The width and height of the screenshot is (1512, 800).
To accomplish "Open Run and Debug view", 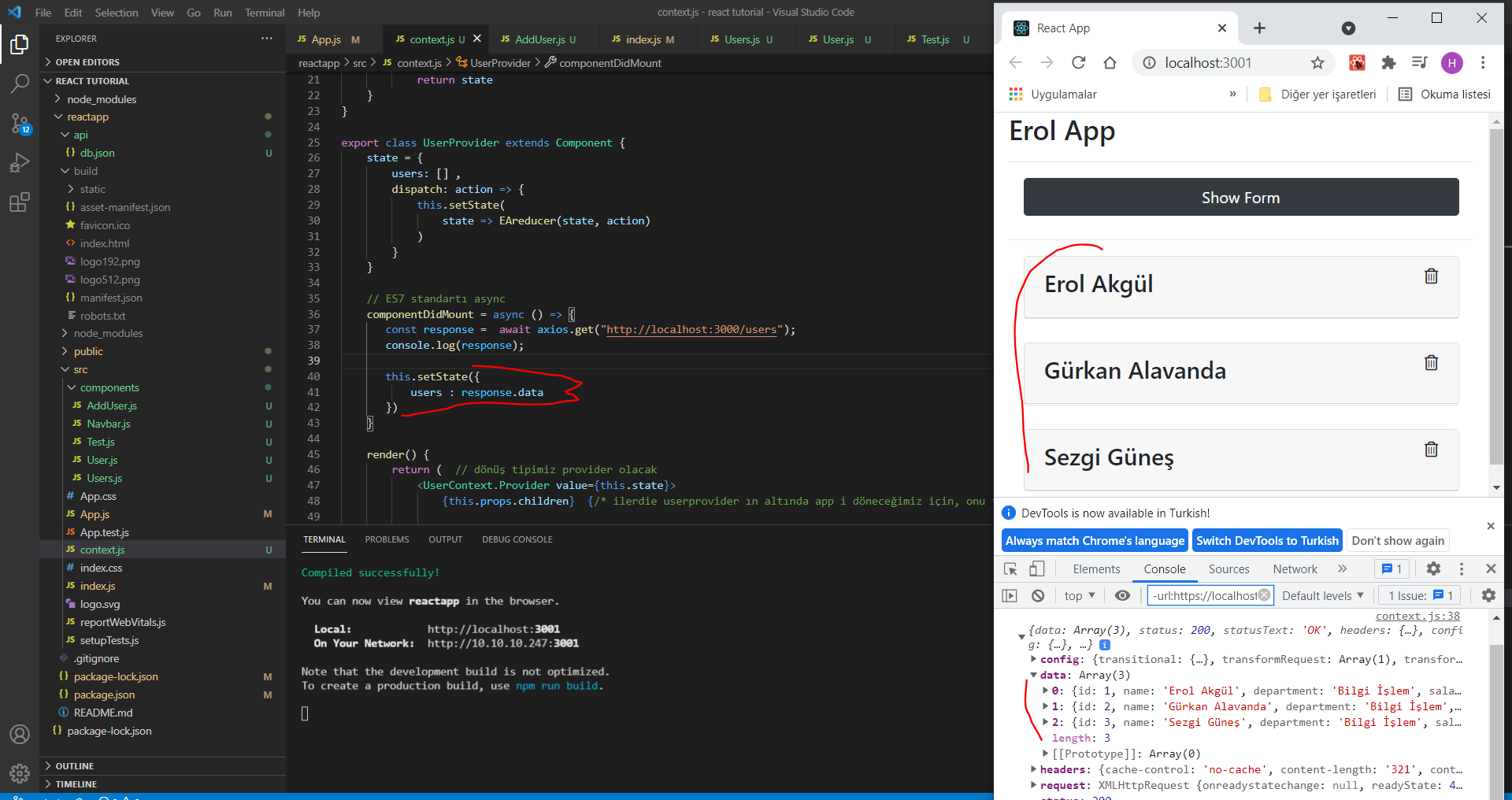I will point(20,162).
